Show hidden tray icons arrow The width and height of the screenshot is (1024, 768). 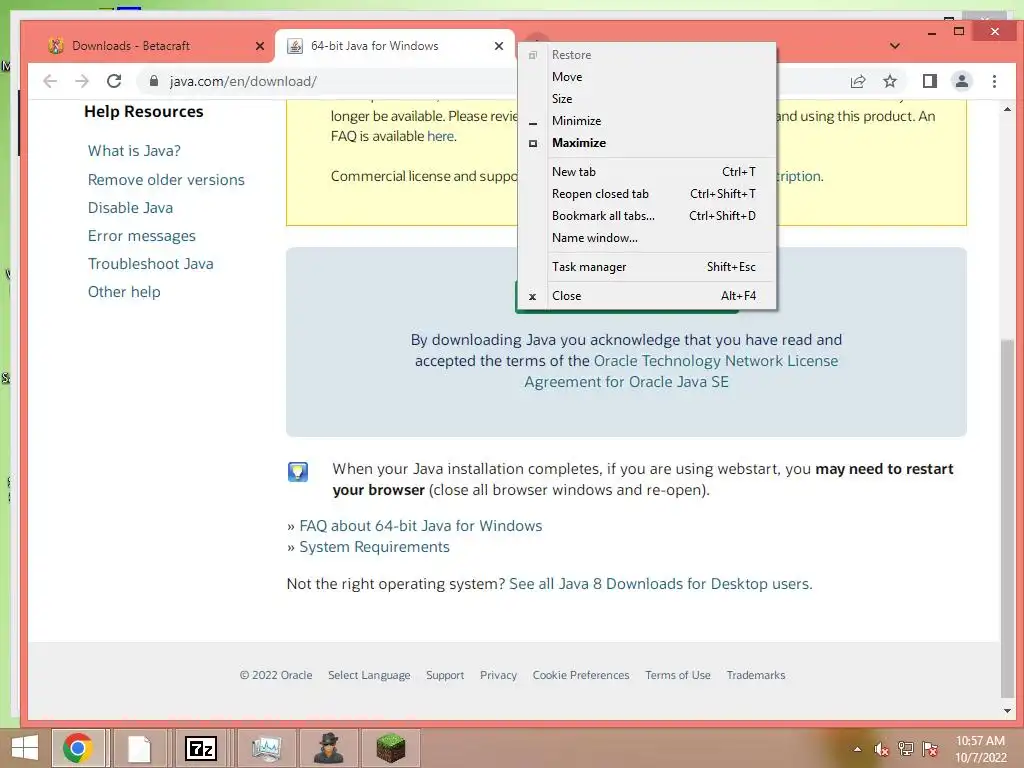[x=857, y=749]
